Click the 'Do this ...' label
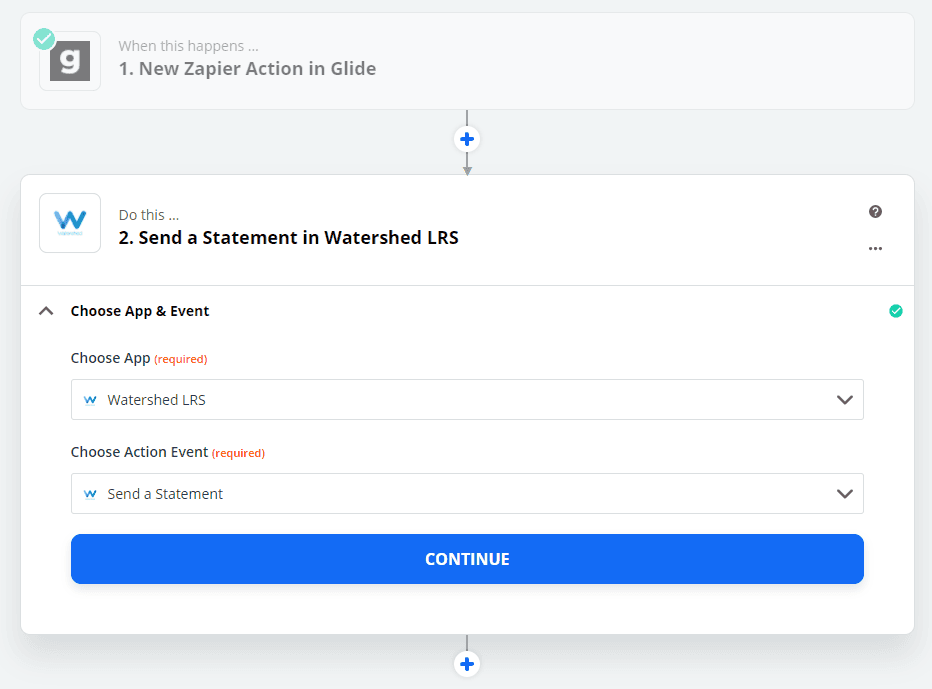Viewport: 932px width, 689px height. click(x=149, y=215)
